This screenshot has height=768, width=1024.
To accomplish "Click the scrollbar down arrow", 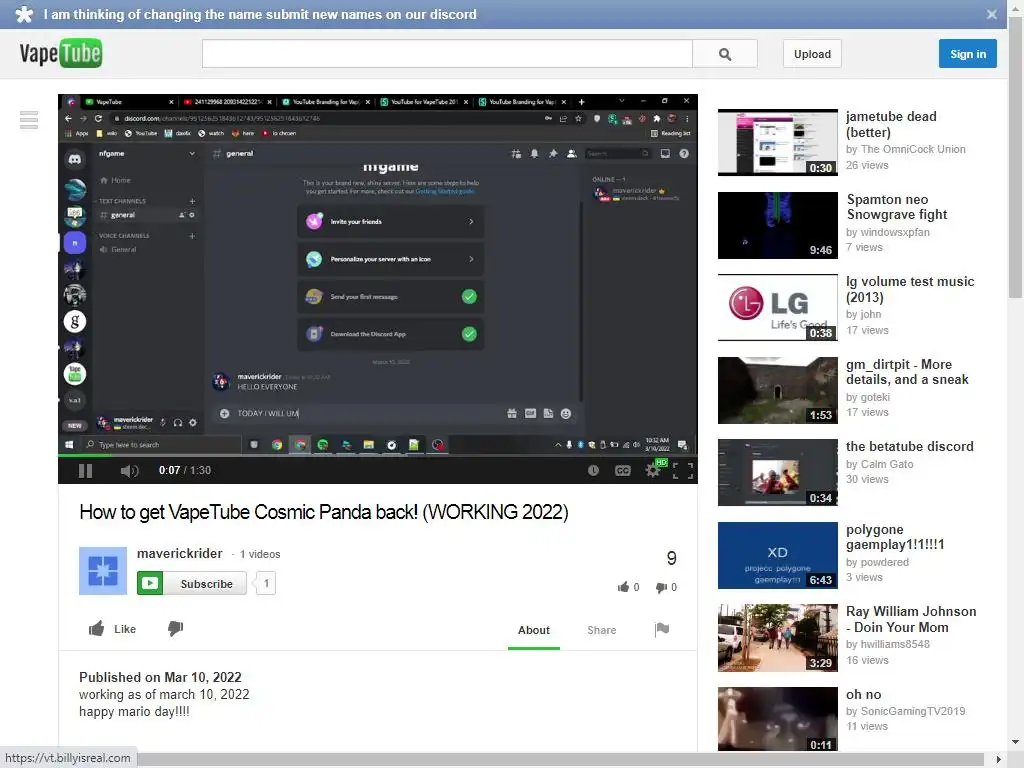I will 1016,743.
